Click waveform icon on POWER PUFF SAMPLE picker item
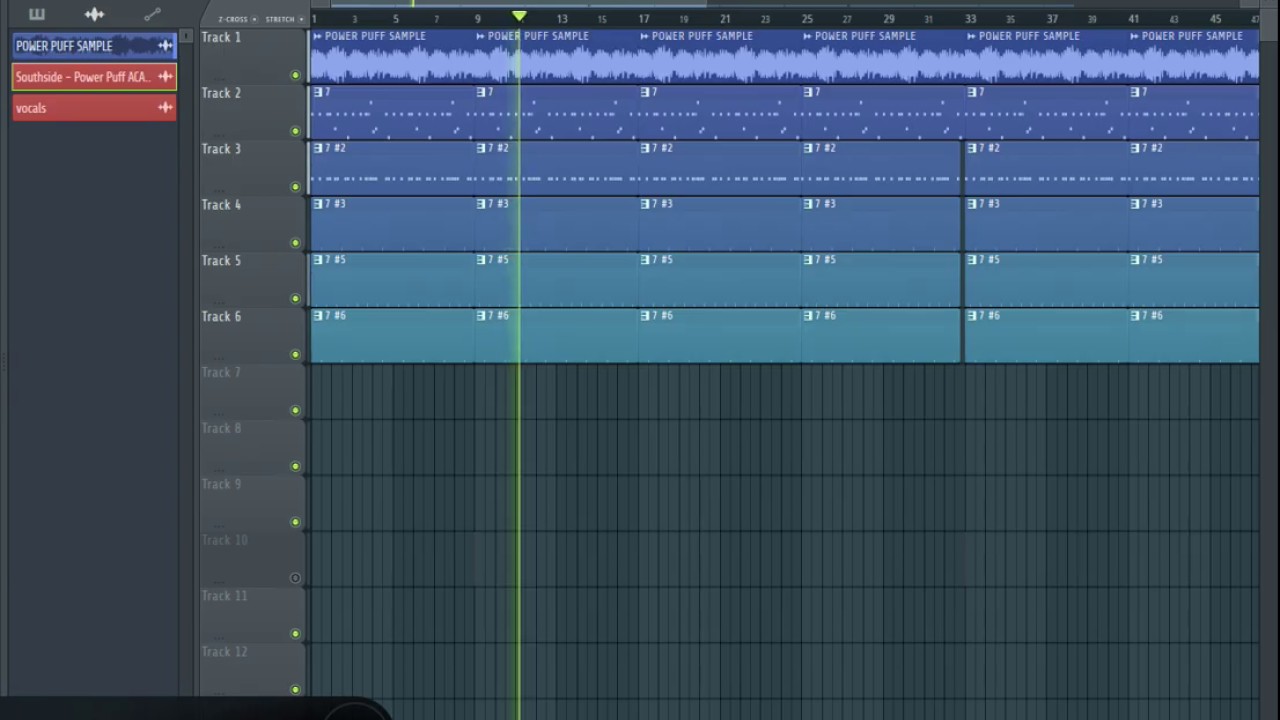 (165, 45)
